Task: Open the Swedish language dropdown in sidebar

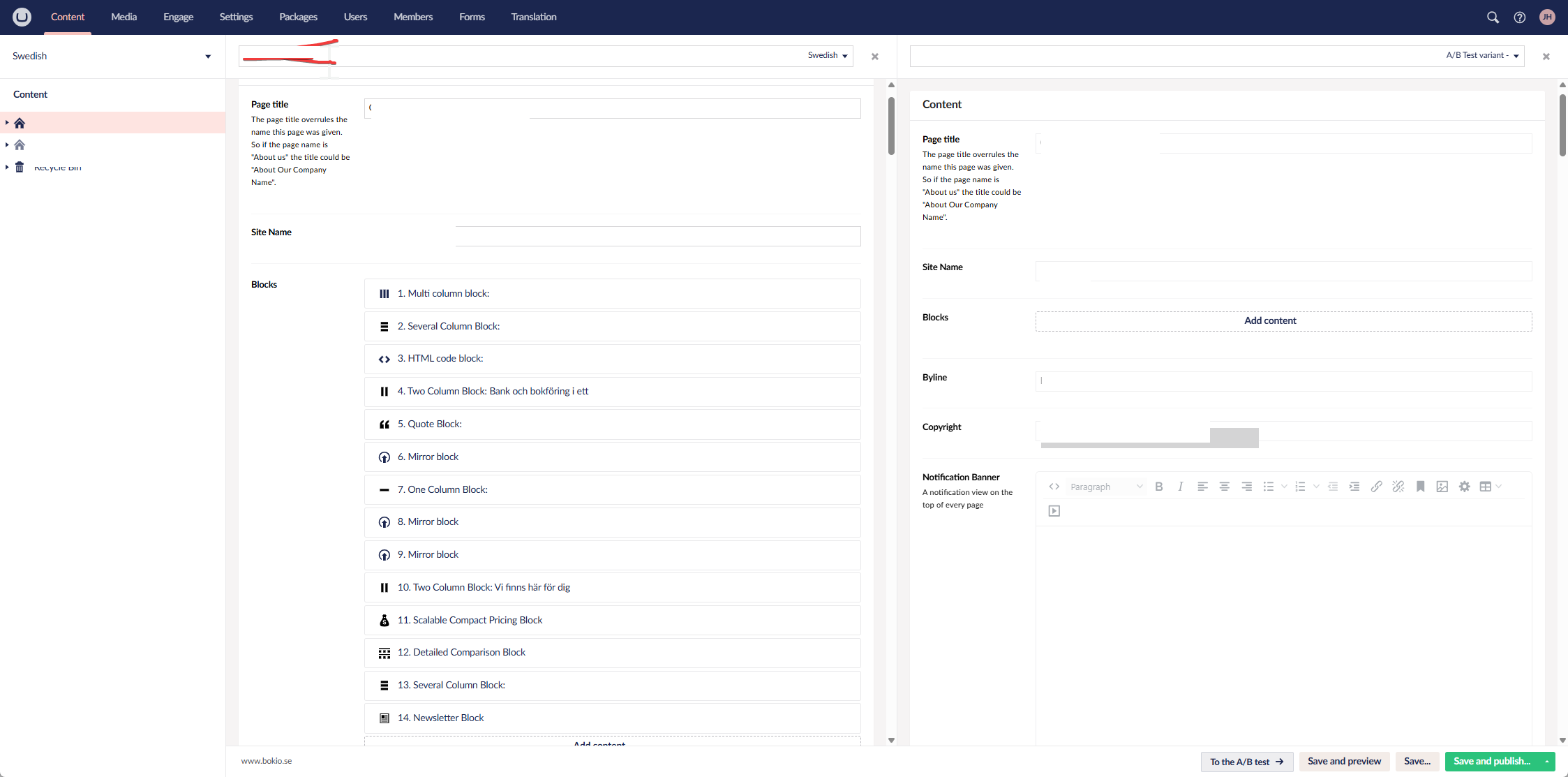Action: (x=112, y=56)
